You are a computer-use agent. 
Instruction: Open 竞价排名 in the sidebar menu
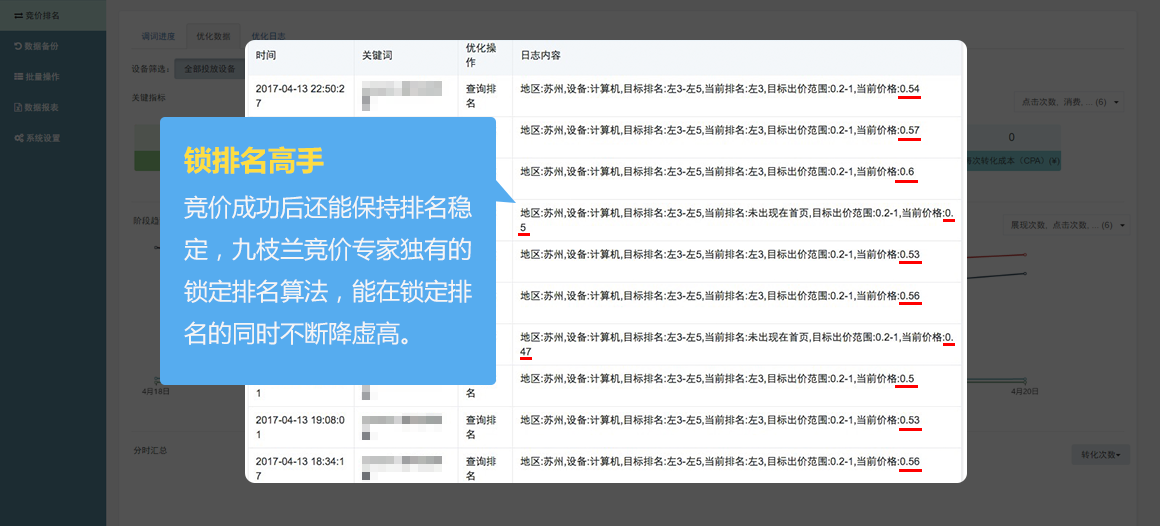(x=53, y=15)
